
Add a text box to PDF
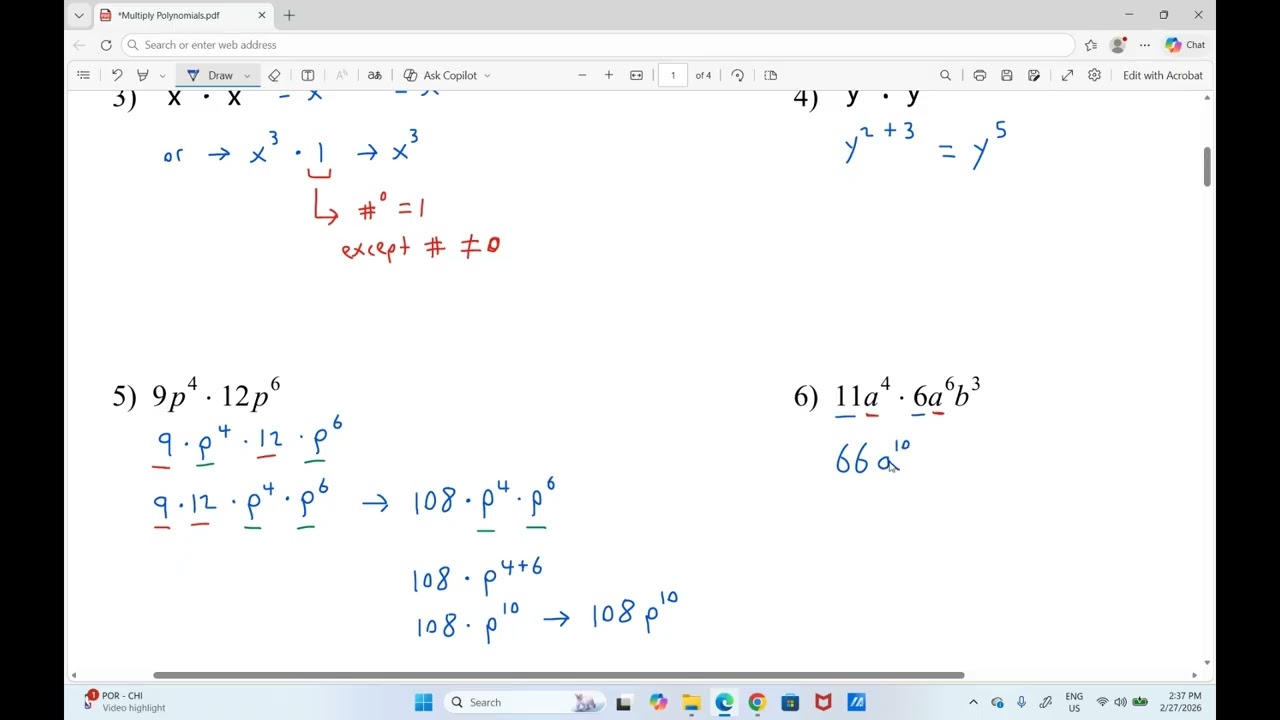coord(308,75)
